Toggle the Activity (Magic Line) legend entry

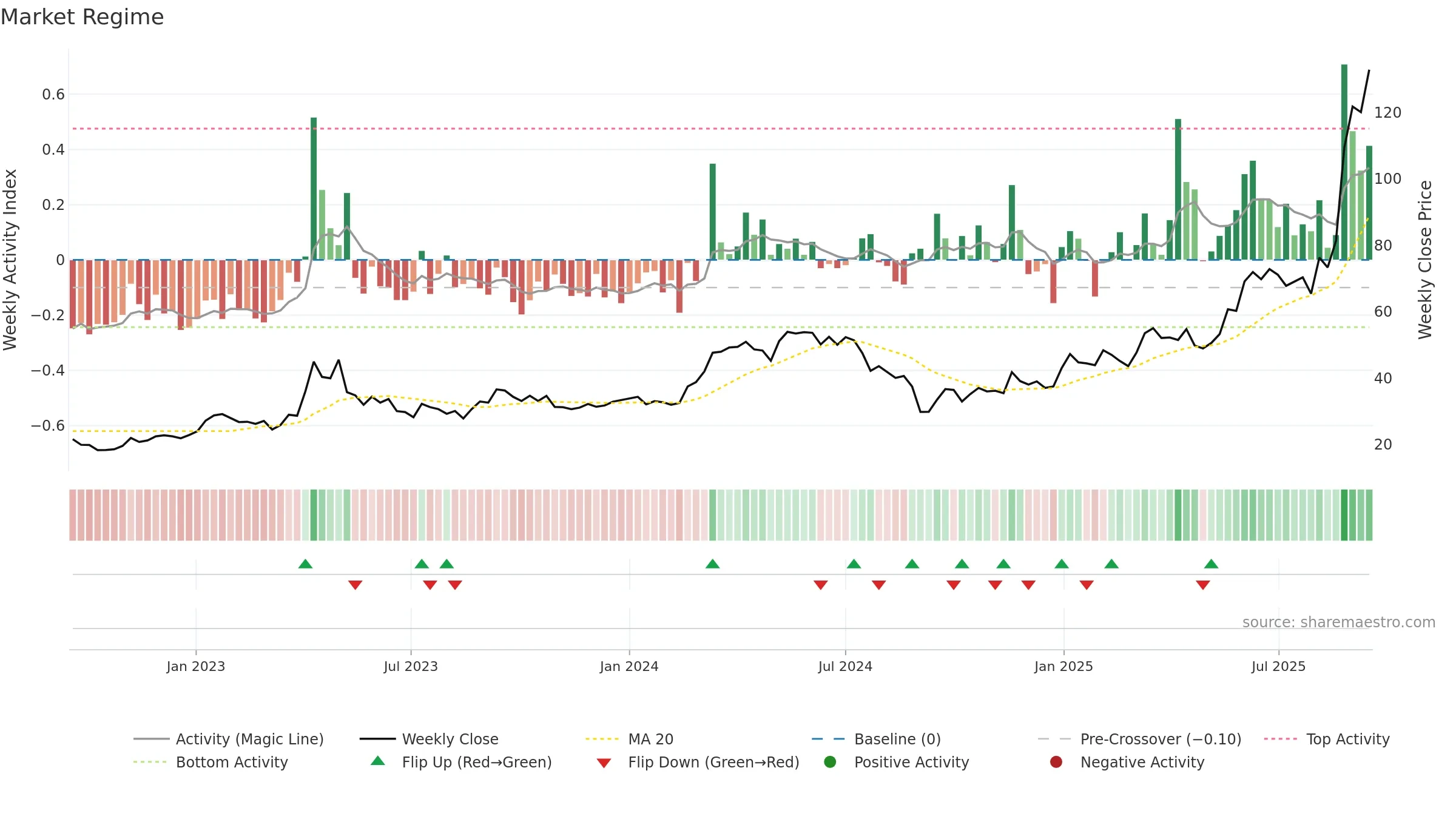[229, 739]
